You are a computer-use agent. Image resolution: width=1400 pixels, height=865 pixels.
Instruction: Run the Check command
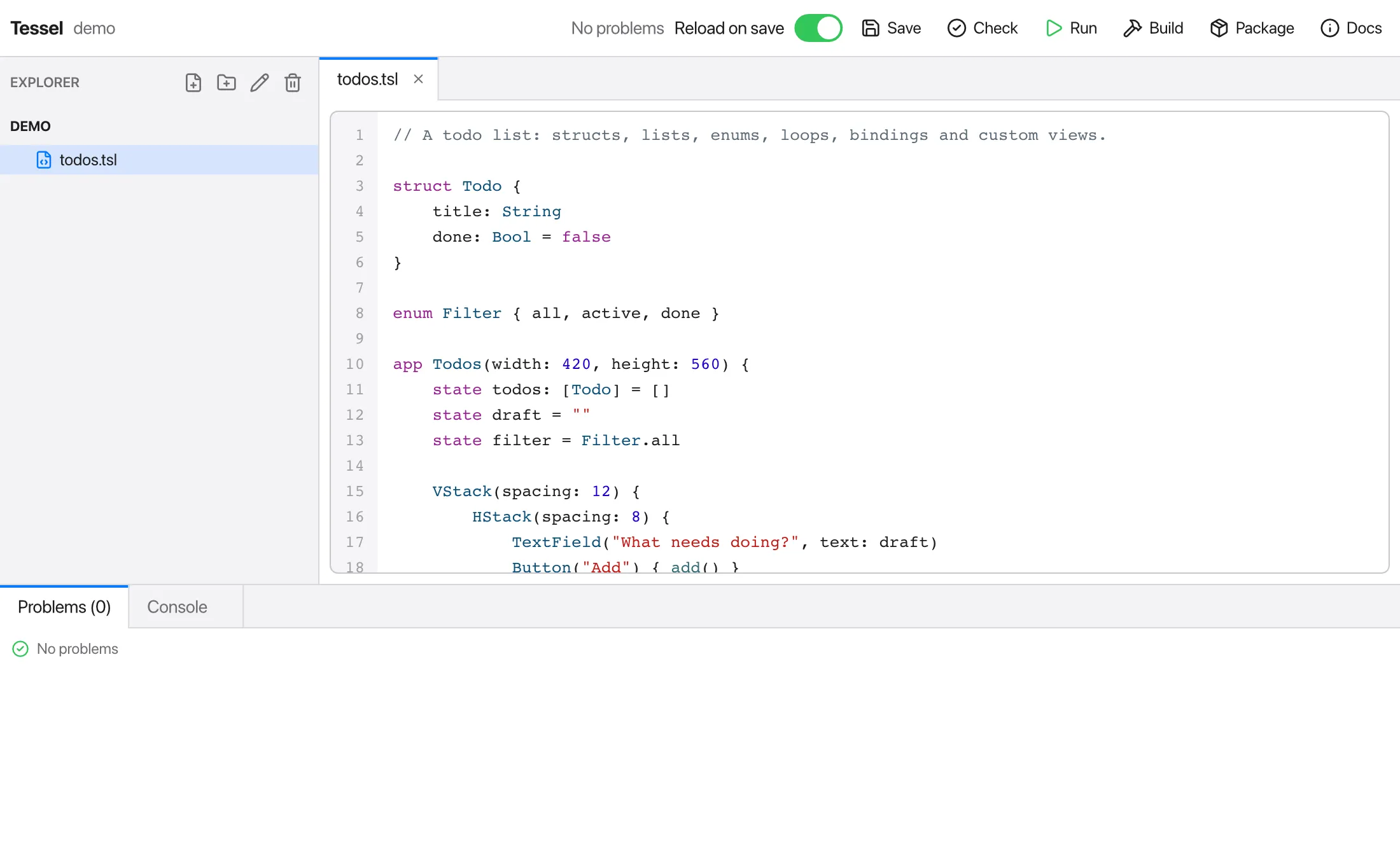(x=983, y=28)
